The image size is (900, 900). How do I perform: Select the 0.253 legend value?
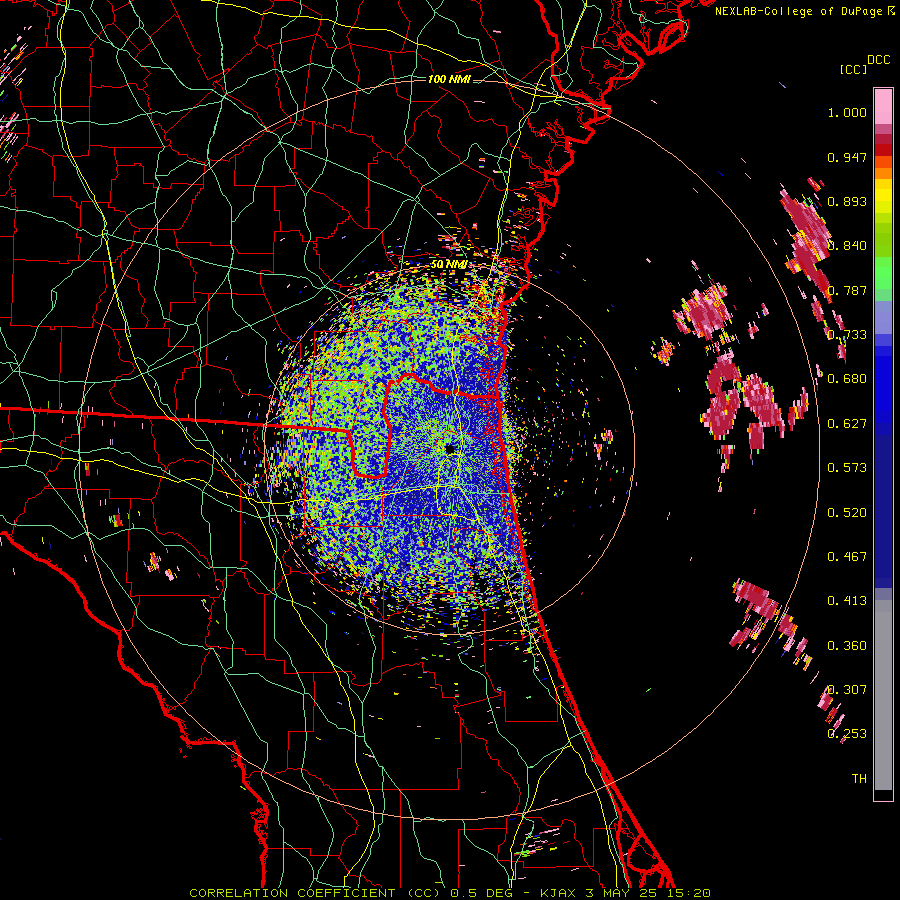[847, 734]
